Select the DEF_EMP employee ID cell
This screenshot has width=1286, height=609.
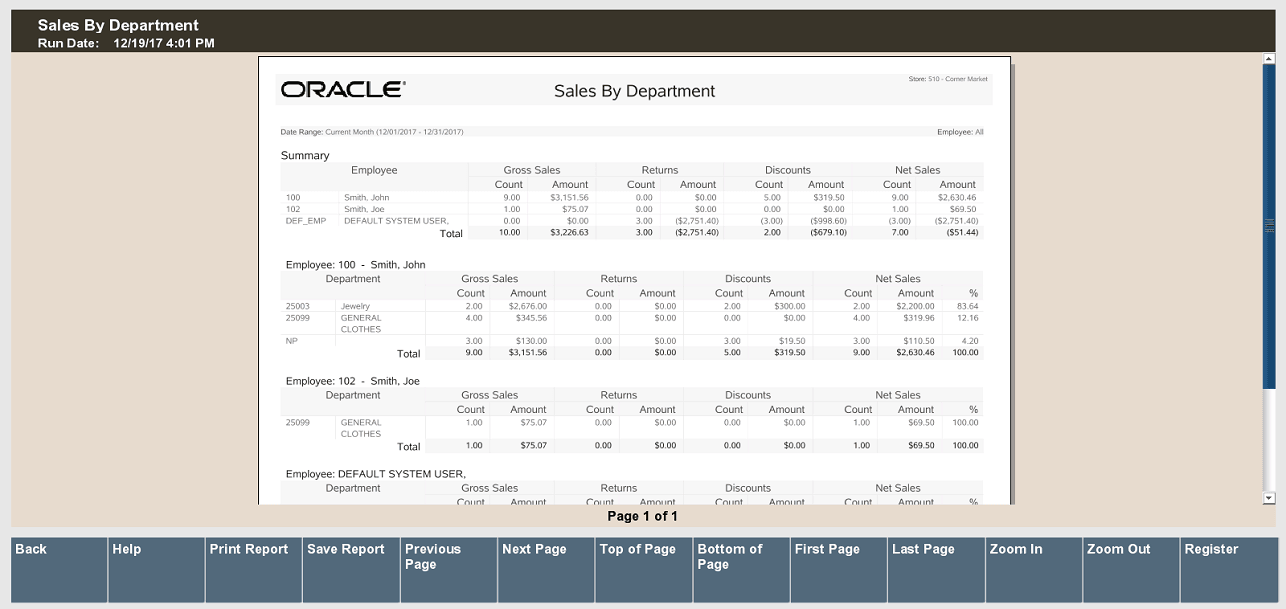click(x=306, y=221)
